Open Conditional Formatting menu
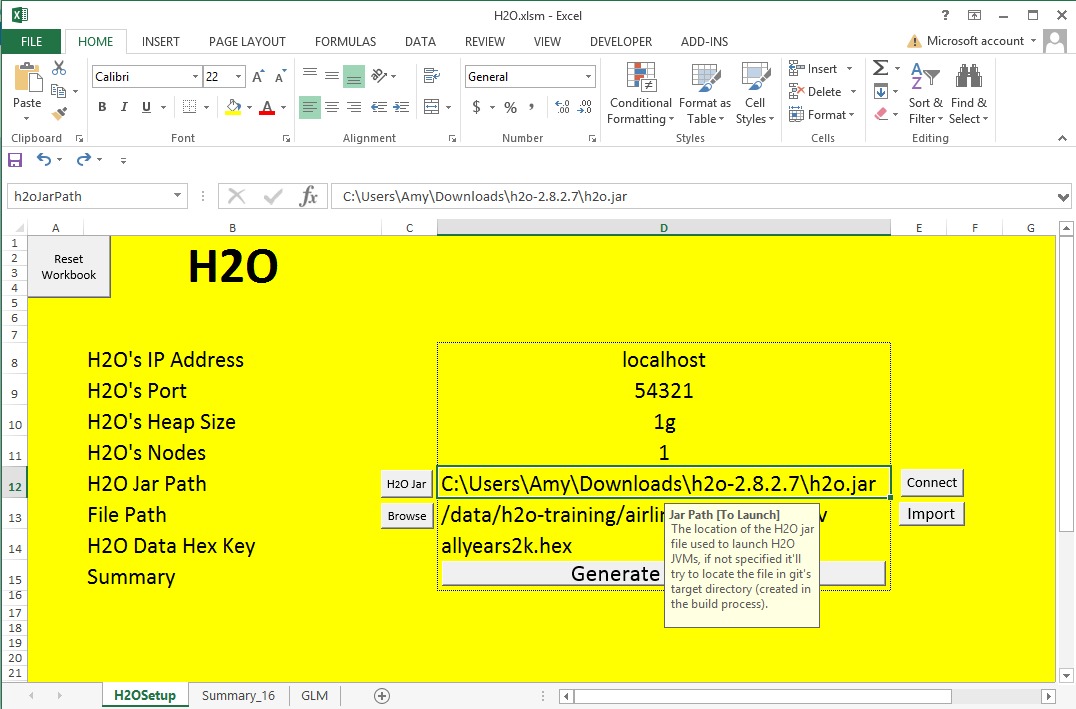The height and width of the screenshot is (709, 1076). click(640, 95)
